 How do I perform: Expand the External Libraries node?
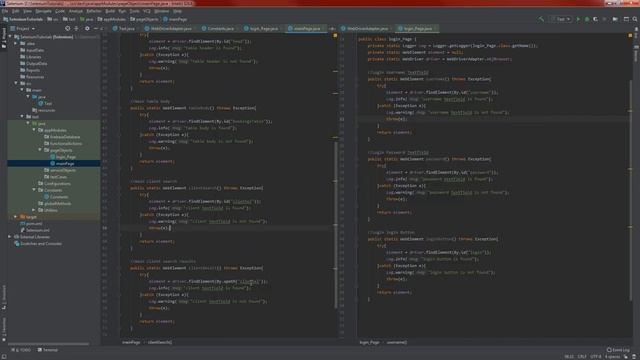point(10,237)
